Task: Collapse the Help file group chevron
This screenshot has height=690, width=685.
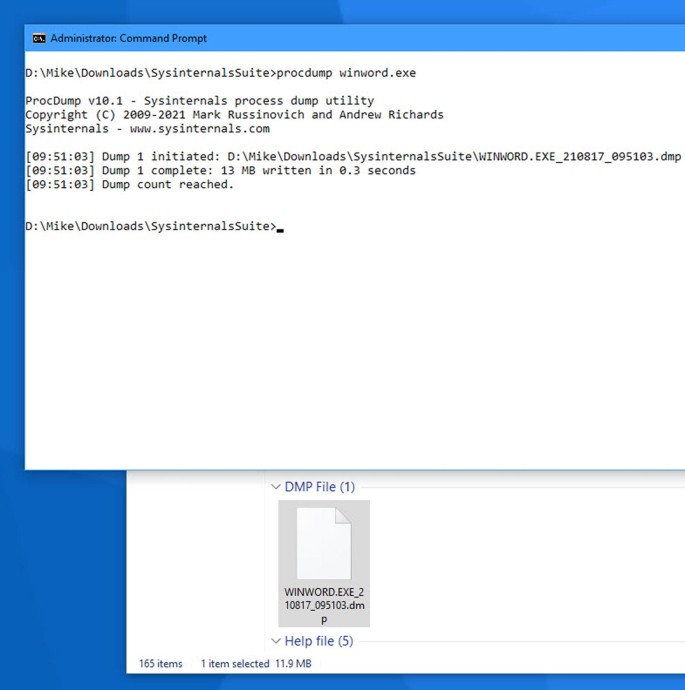Action: point(276,641)
